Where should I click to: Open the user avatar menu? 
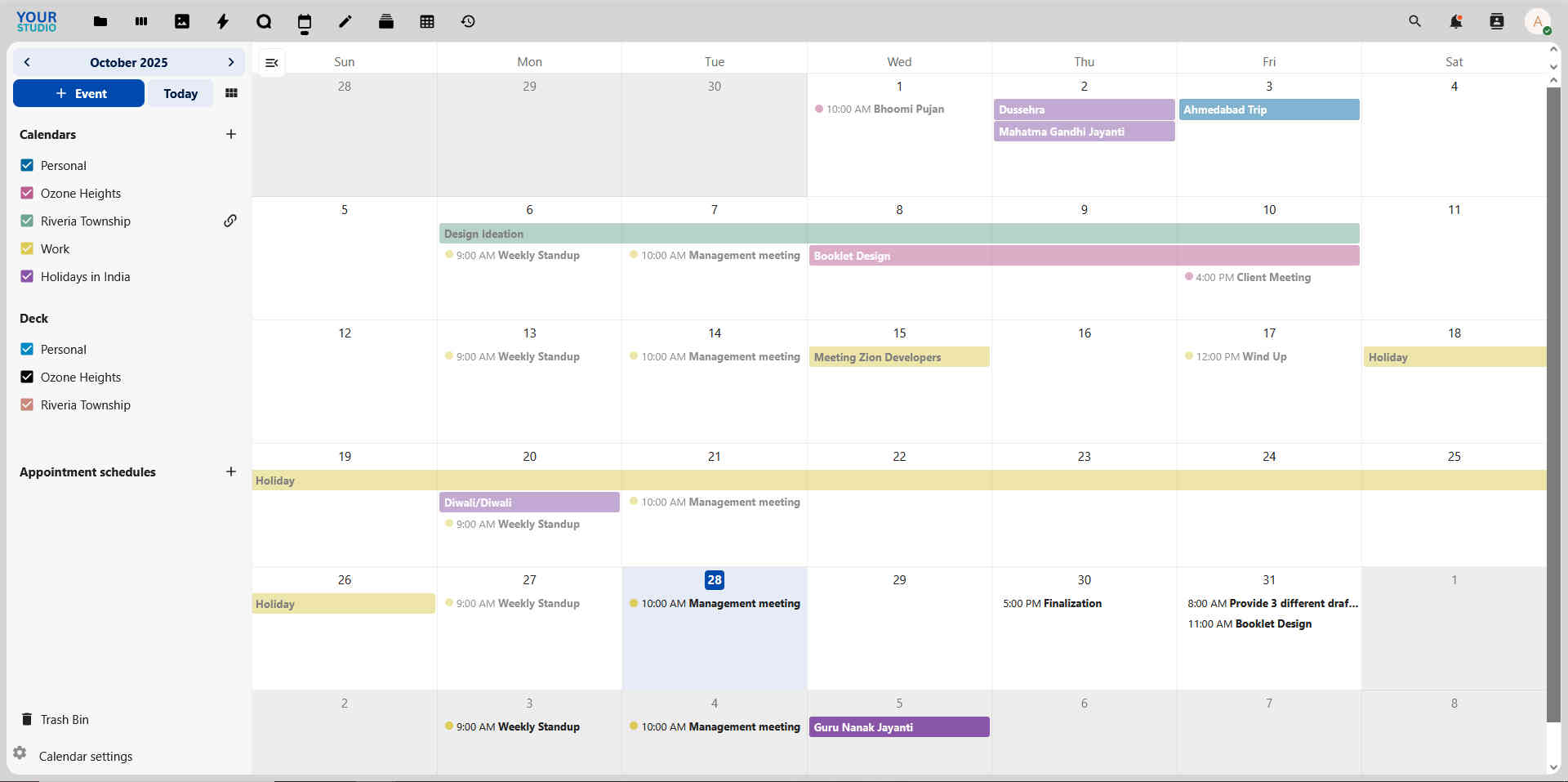(1538, 22)
